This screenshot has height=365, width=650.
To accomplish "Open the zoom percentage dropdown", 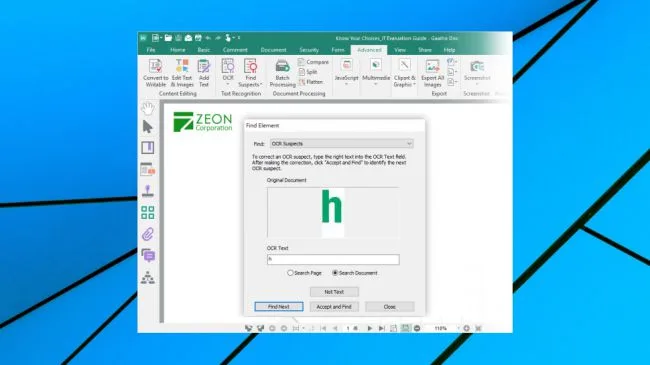I will (x=458, y=328).
